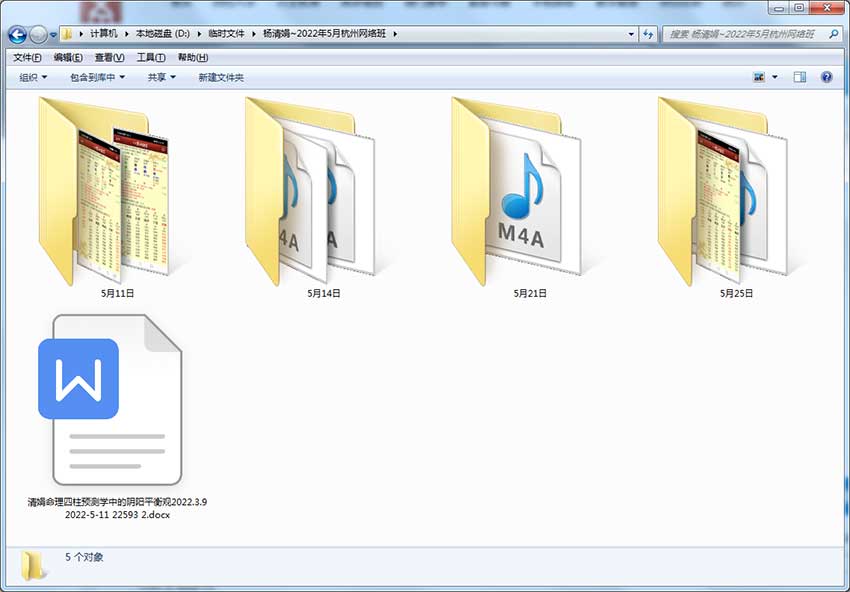
Task: Click the 新建文件夹 button
Action: click(x=221, y=78)
